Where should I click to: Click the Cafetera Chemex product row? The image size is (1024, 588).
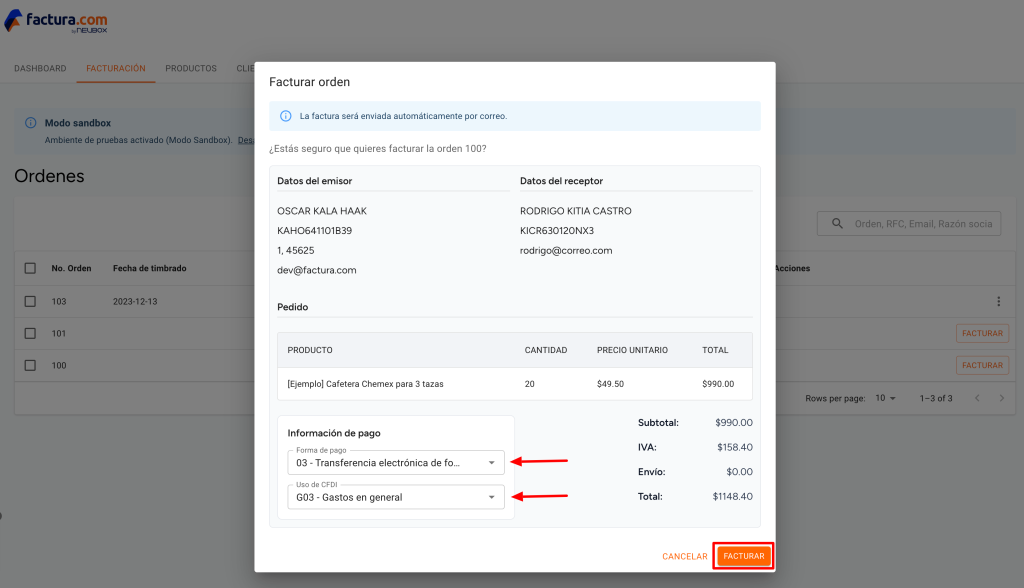tap(515, 384)
